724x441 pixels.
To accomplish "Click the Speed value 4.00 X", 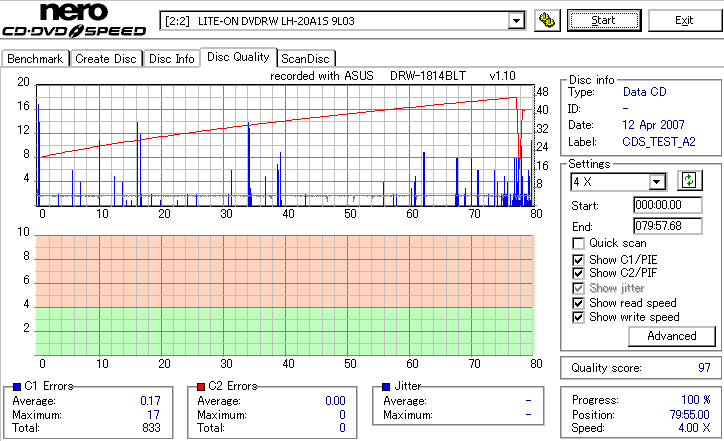I will (x=694, y=428).
